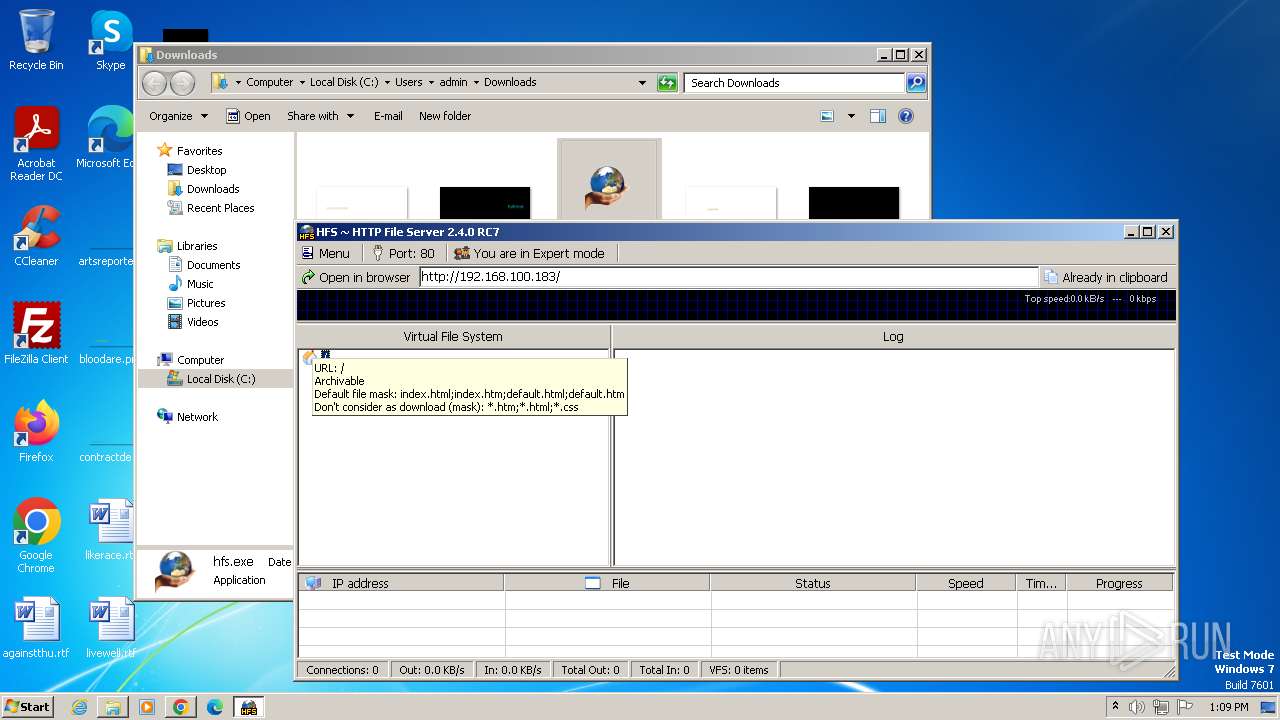Viewport: 1280px width, 720px height.
Task: Click HFS taskbar button
Action: 248,707
